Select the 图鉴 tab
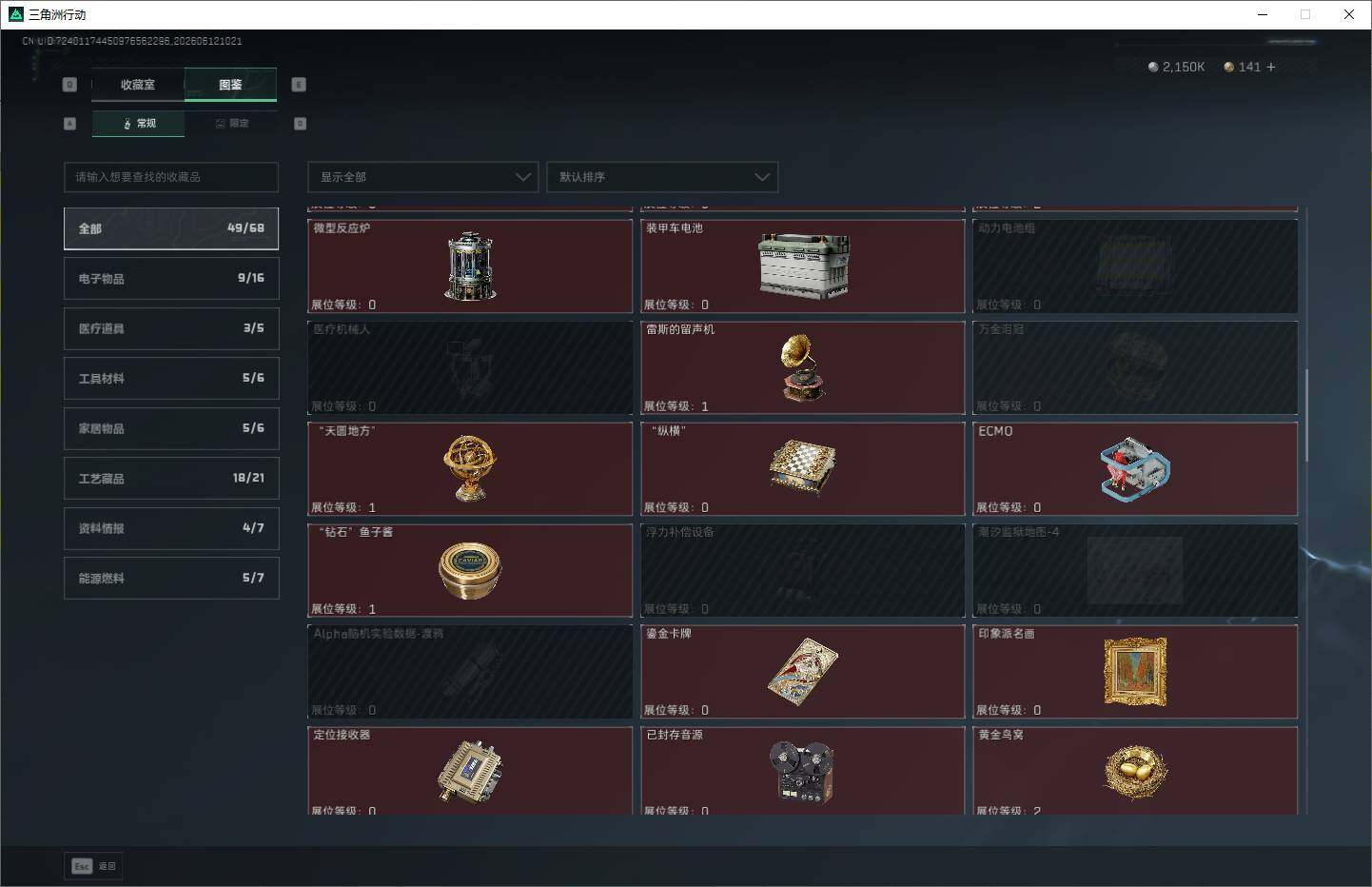The width and height of the screenshot is (1372, 887). (x=230, y=85)
